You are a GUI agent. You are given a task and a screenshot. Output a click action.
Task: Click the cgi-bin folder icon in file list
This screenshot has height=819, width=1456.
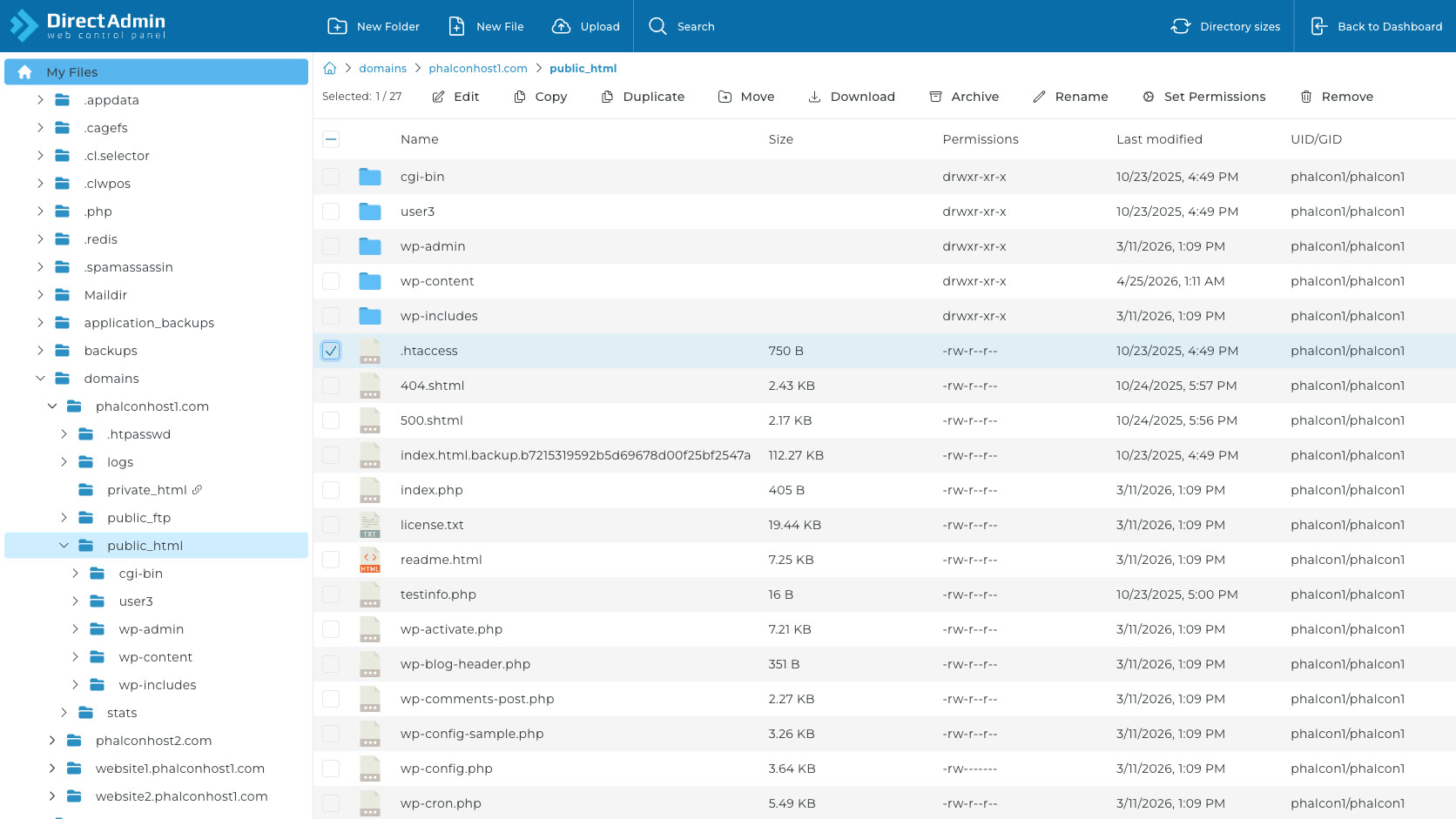point(370,177)
